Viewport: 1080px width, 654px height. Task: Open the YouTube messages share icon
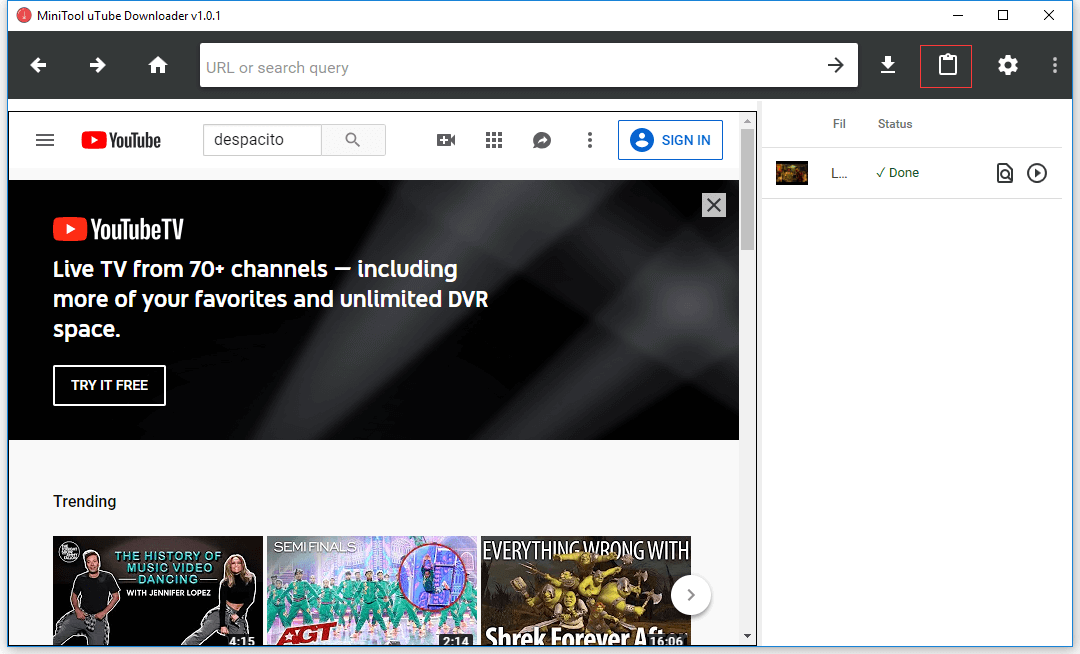[542, 140]
